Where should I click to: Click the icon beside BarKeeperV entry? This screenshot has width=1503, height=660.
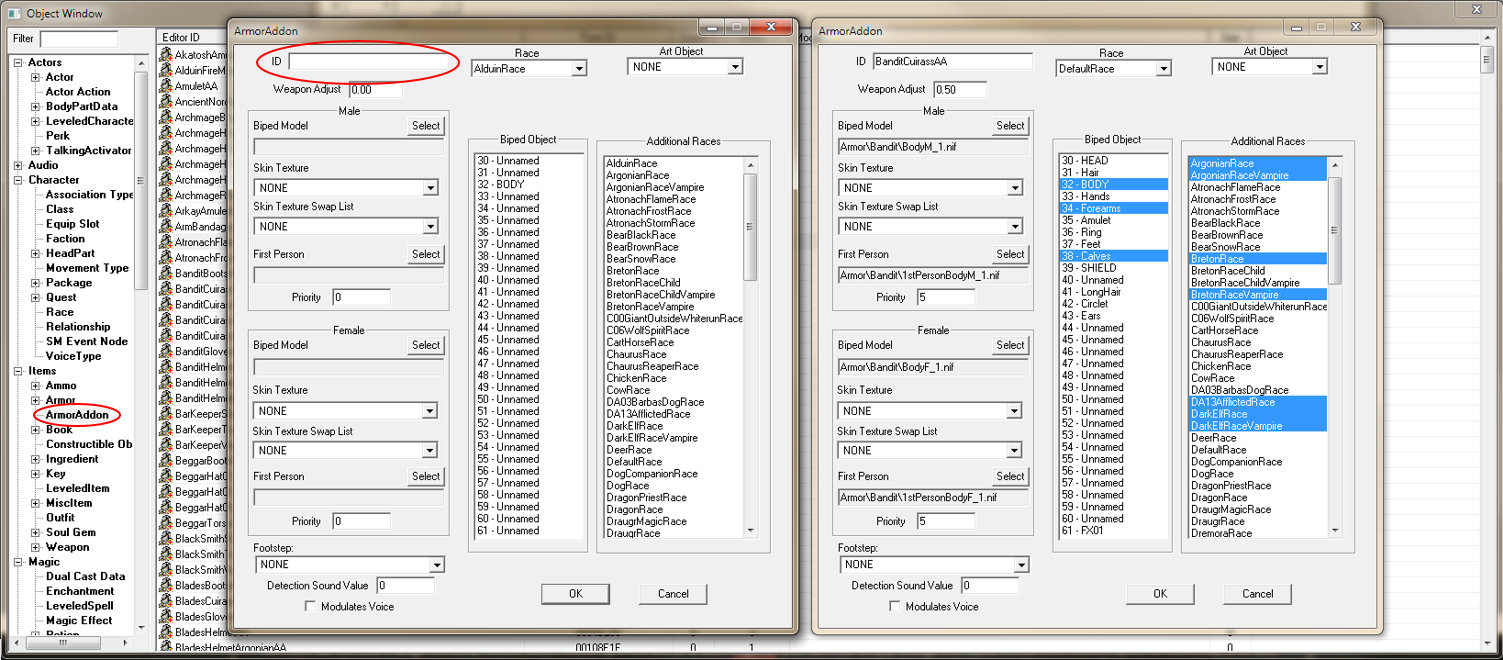167,444
